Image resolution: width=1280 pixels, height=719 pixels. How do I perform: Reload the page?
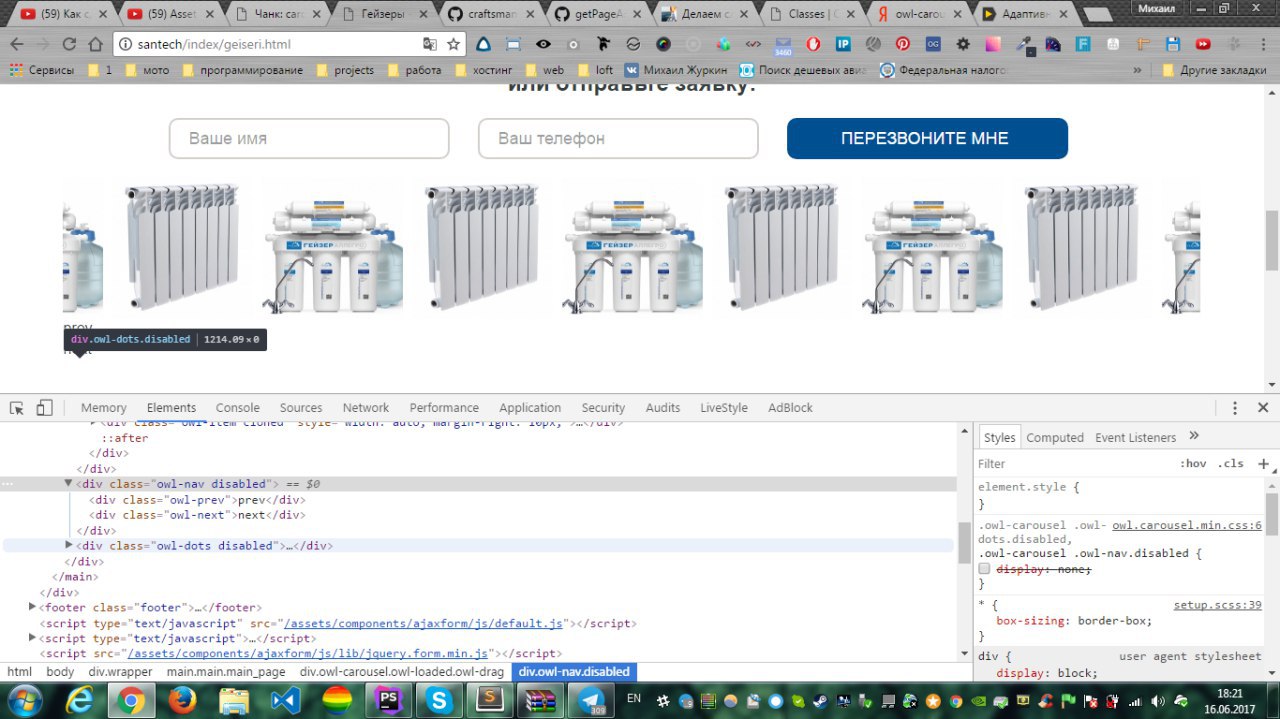69,44
